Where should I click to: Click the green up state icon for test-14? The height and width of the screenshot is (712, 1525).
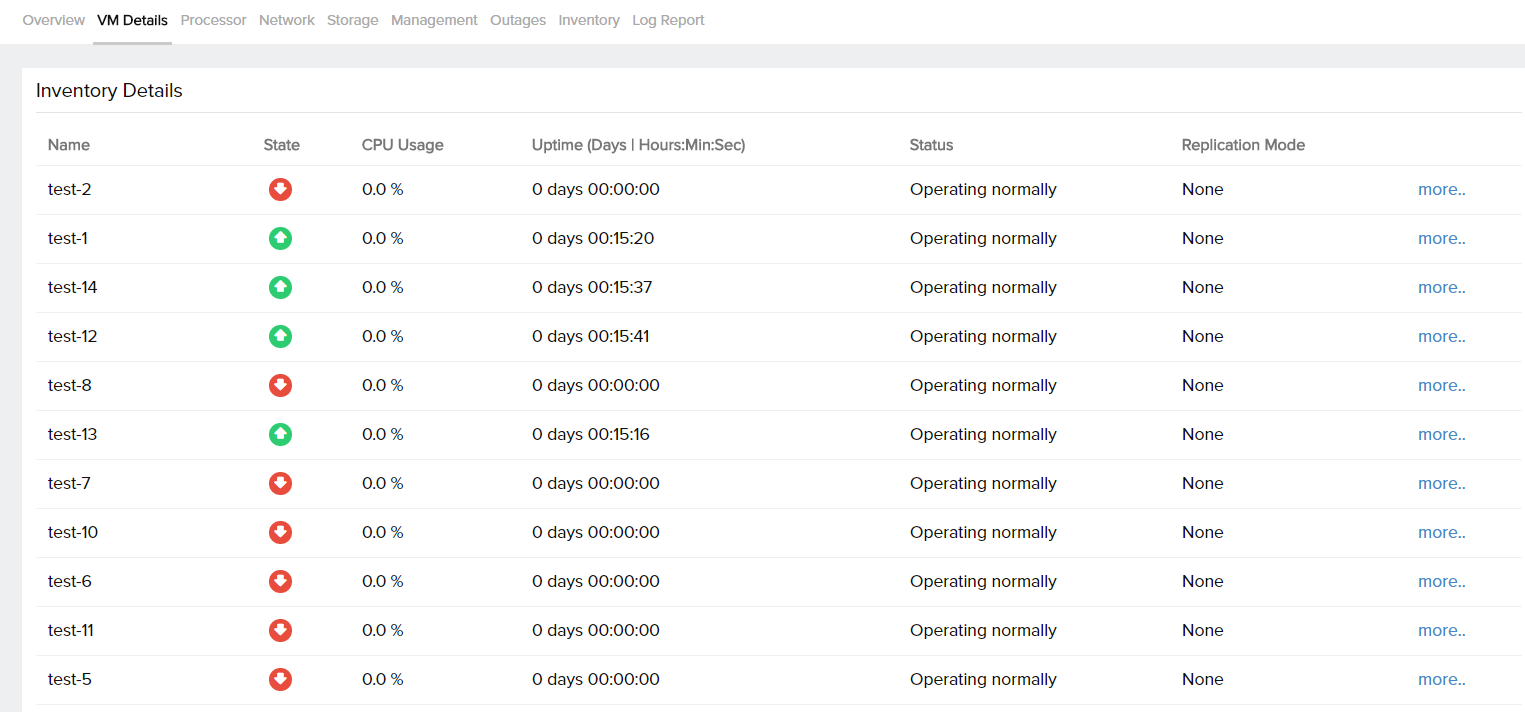pos(281,287)
